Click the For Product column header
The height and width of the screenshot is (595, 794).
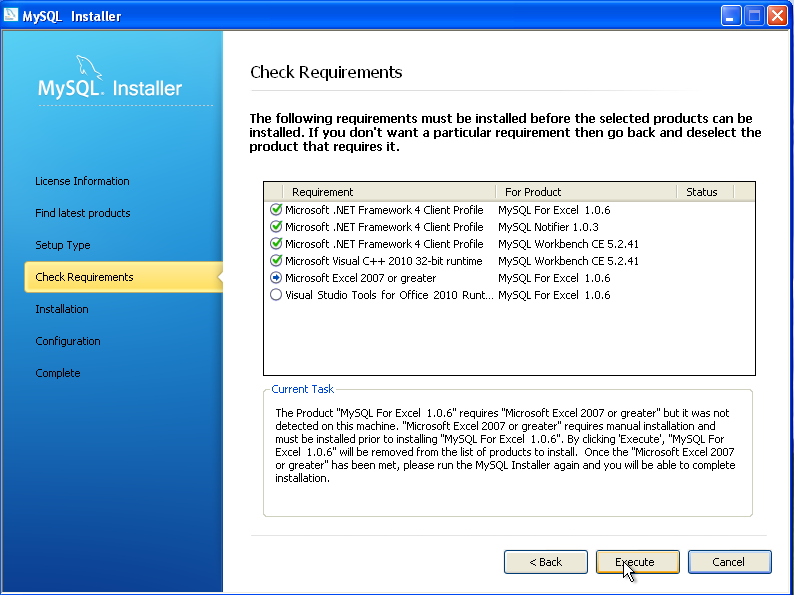pos(585,192)
